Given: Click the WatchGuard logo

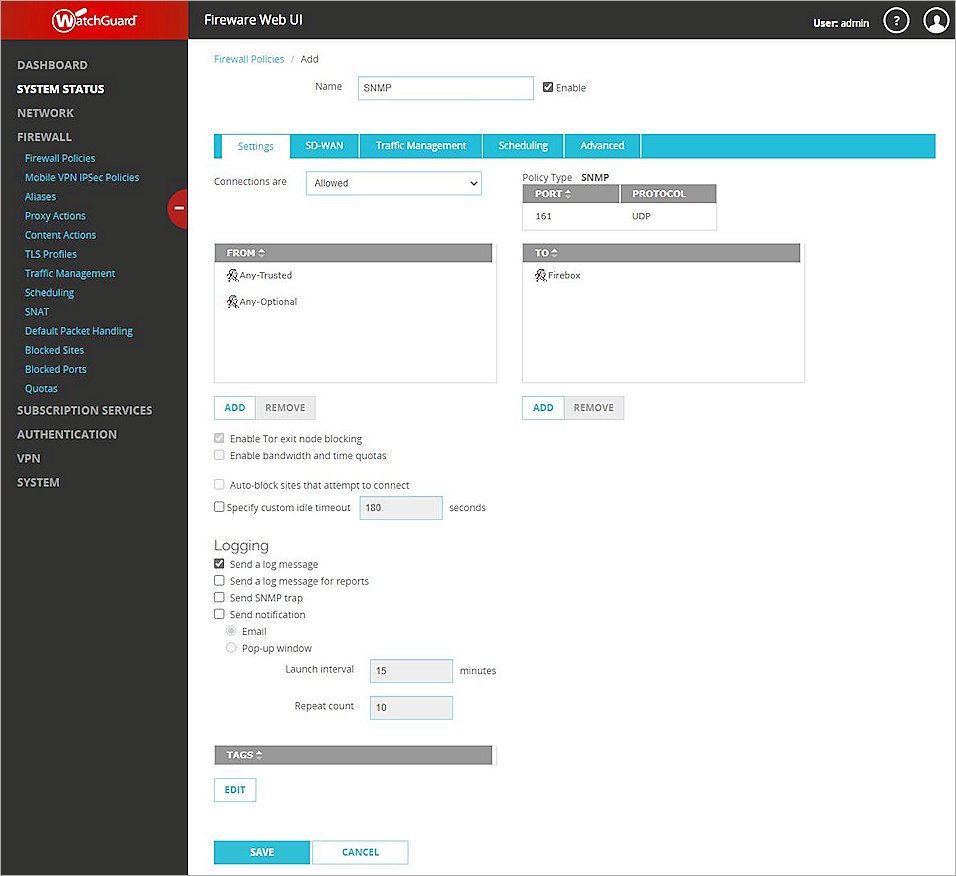Looking at the screenshot, I should tap(94, 20).
